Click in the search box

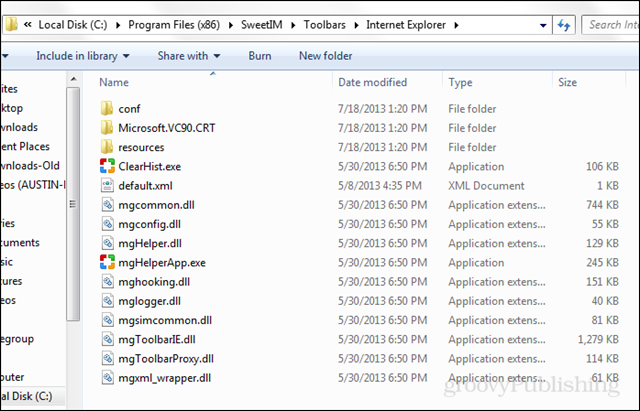click(x=611, y=25)
